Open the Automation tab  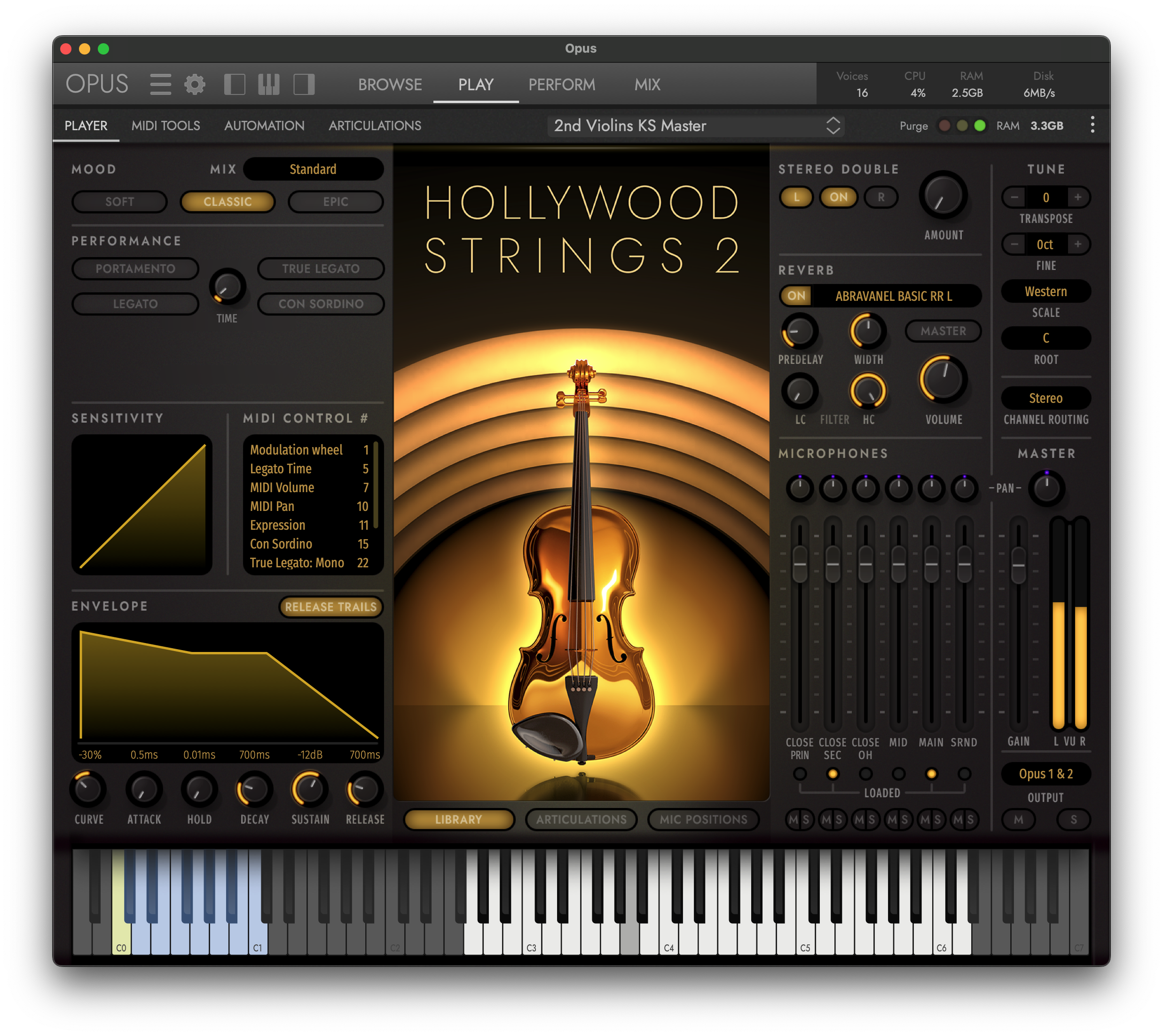(264, 125)
